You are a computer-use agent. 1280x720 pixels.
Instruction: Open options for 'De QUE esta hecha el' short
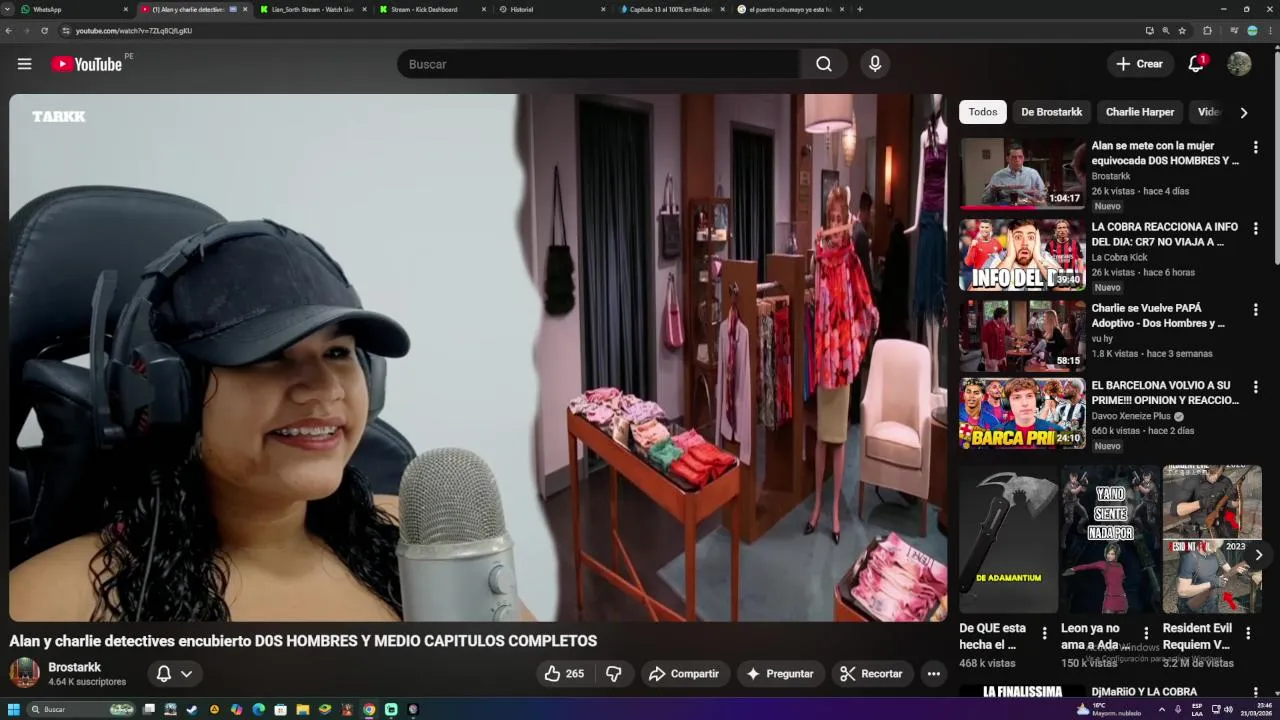(1045, 633)
